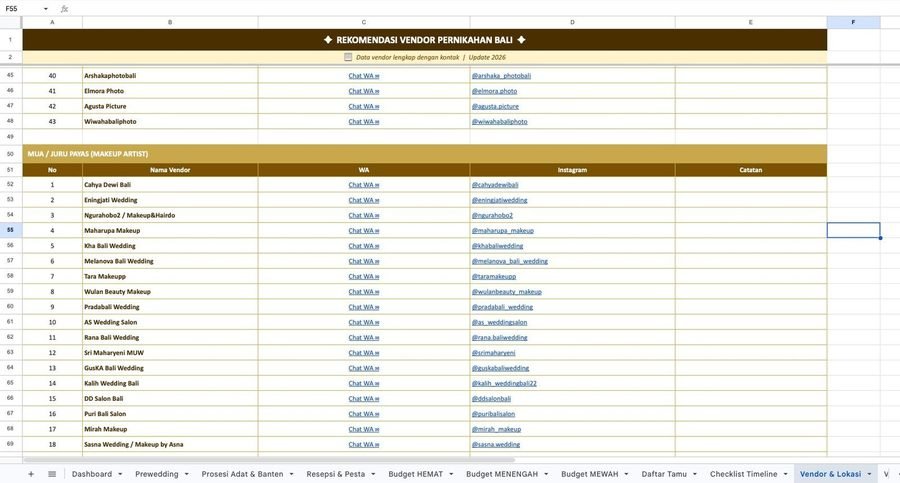Viewport: 900px width, 483px height.
Task: Switch to the Prewedding sheet tab
Action: [157, 474]
